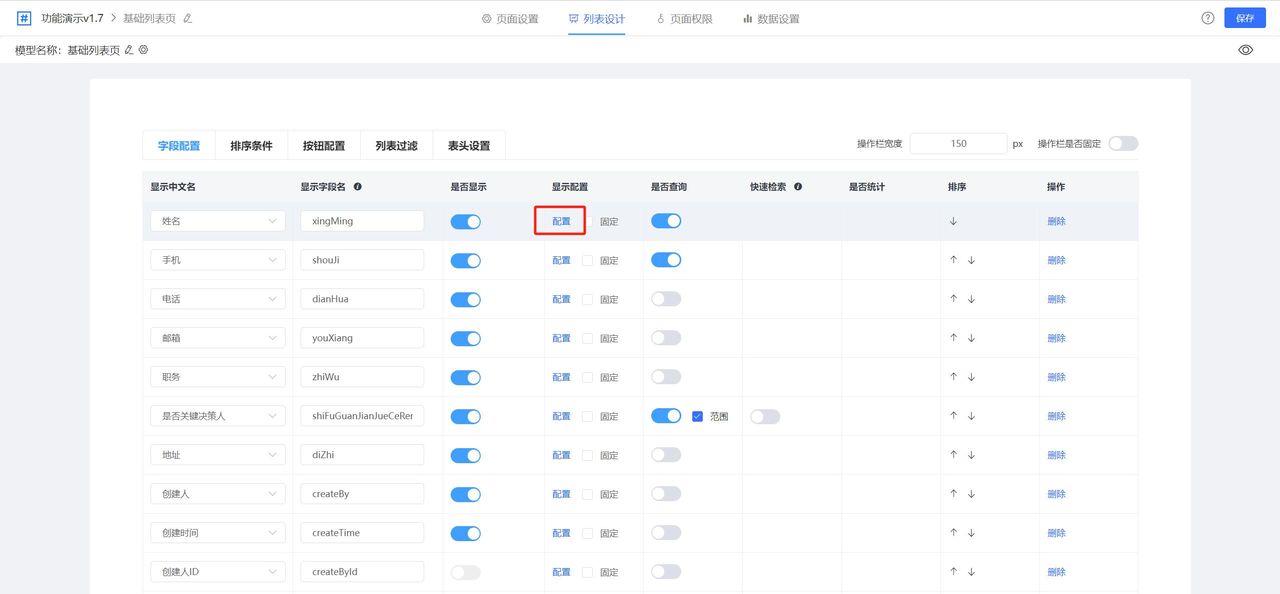The height and width of the screenshot is (594, 1280).
Task: Expand the 创建时间 dropdown
Action: coord(217,532)
